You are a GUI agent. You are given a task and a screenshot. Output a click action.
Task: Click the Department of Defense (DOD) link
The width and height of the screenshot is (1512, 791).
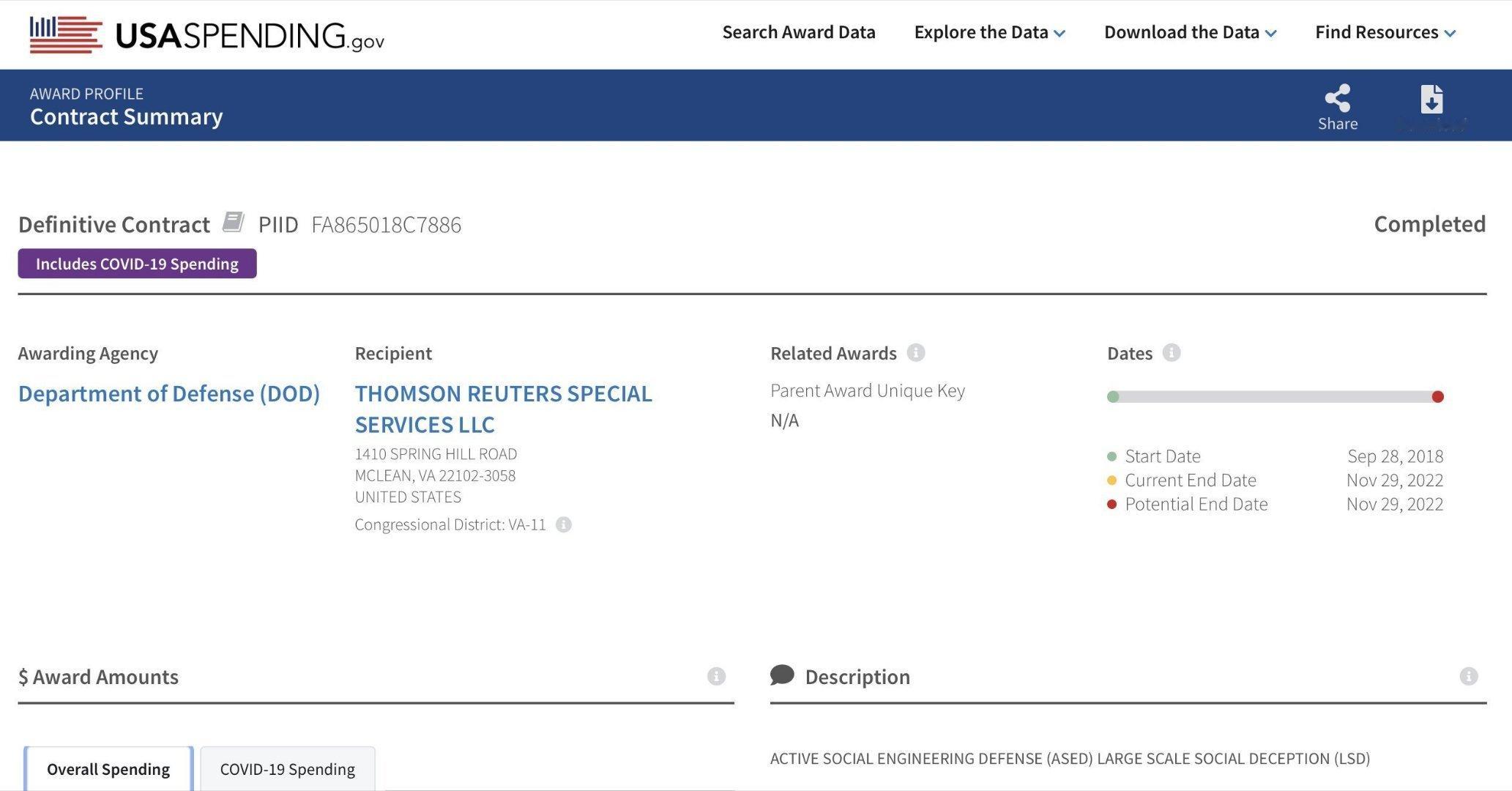pos(169,393)
